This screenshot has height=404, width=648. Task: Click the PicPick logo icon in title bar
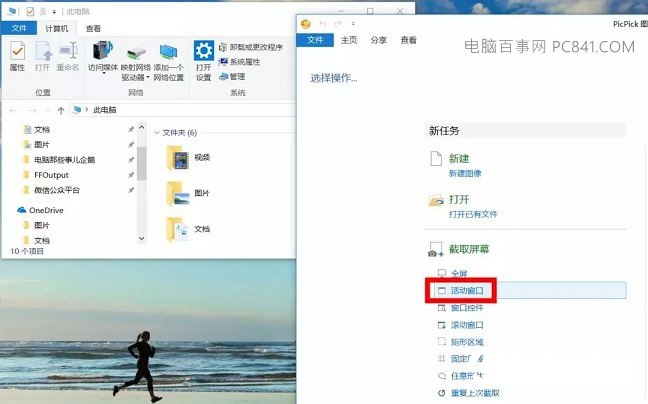(x=306, y=24)
